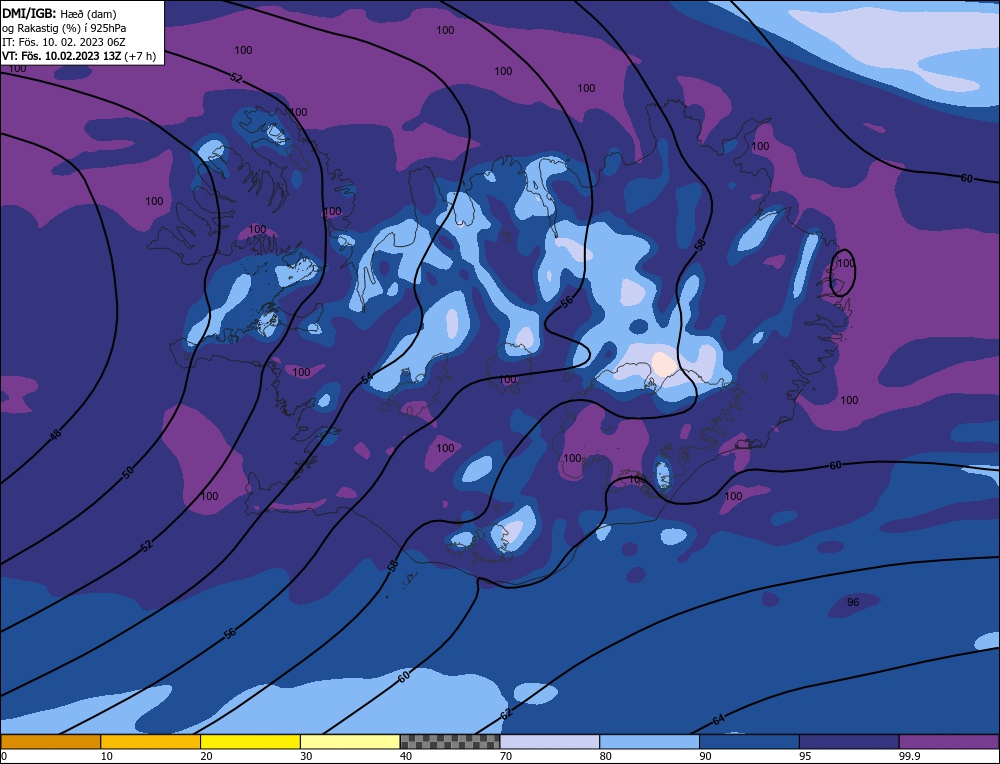1000x764 pixels.
Task: Click the '64' contour label
Action: pyautogui.click(x=719, y=720)
